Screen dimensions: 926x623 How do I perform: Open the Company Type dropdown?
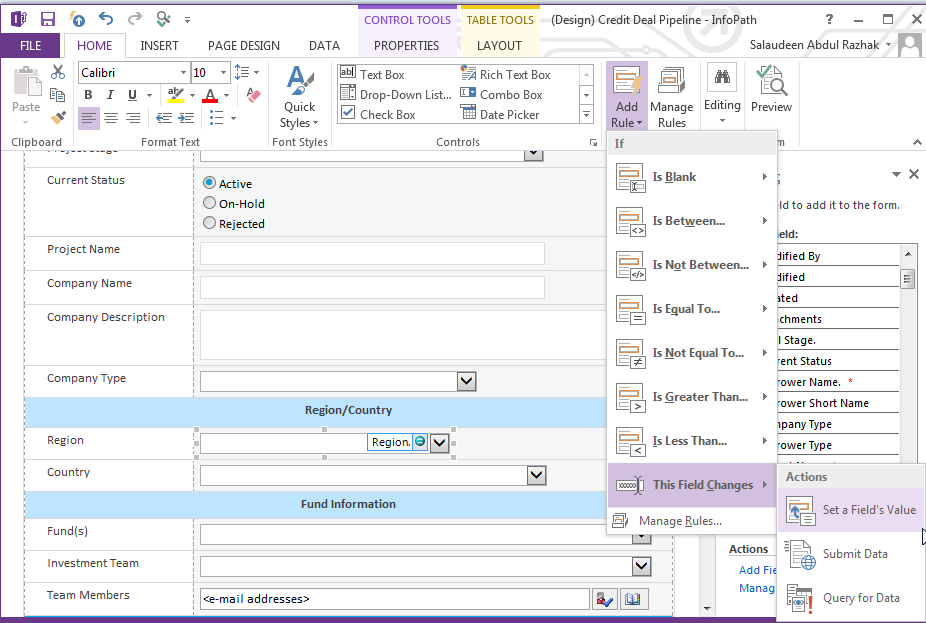click(466, 381)
